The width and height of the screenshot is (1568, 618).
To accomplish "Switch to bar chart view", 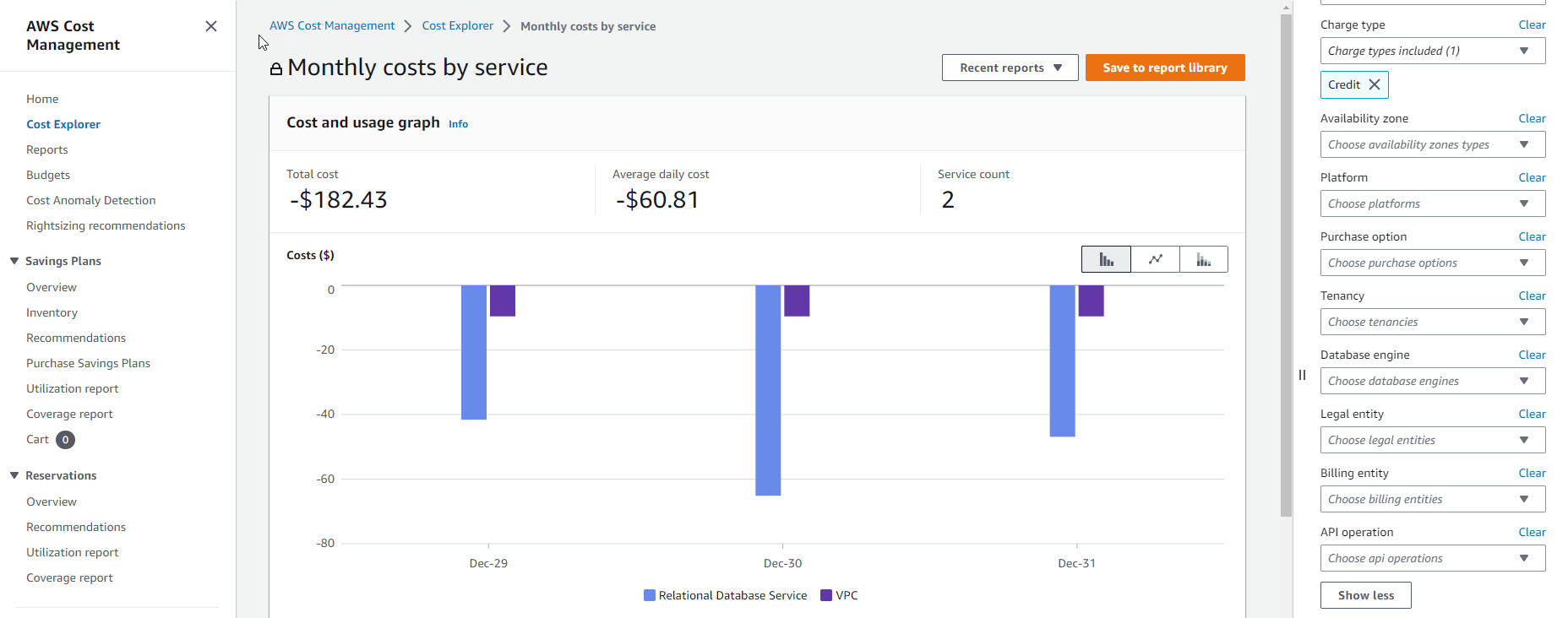I will tap(1106, 259).
